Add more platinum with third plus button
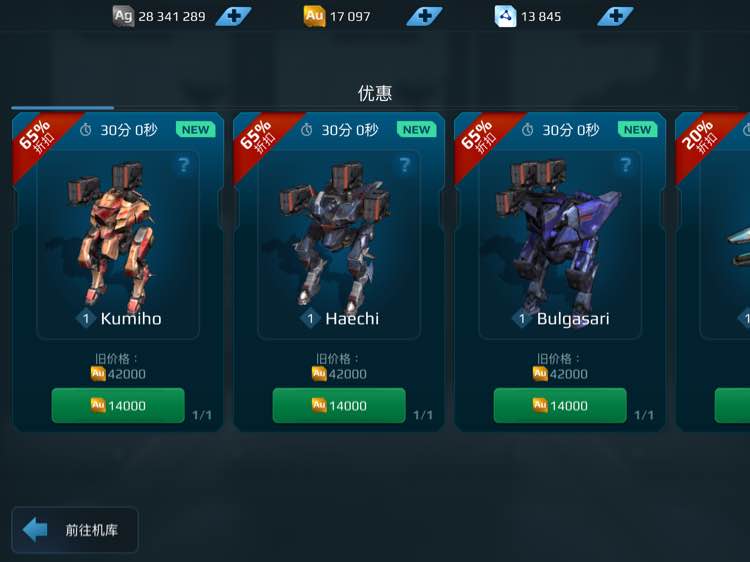 tap(616, 16)
